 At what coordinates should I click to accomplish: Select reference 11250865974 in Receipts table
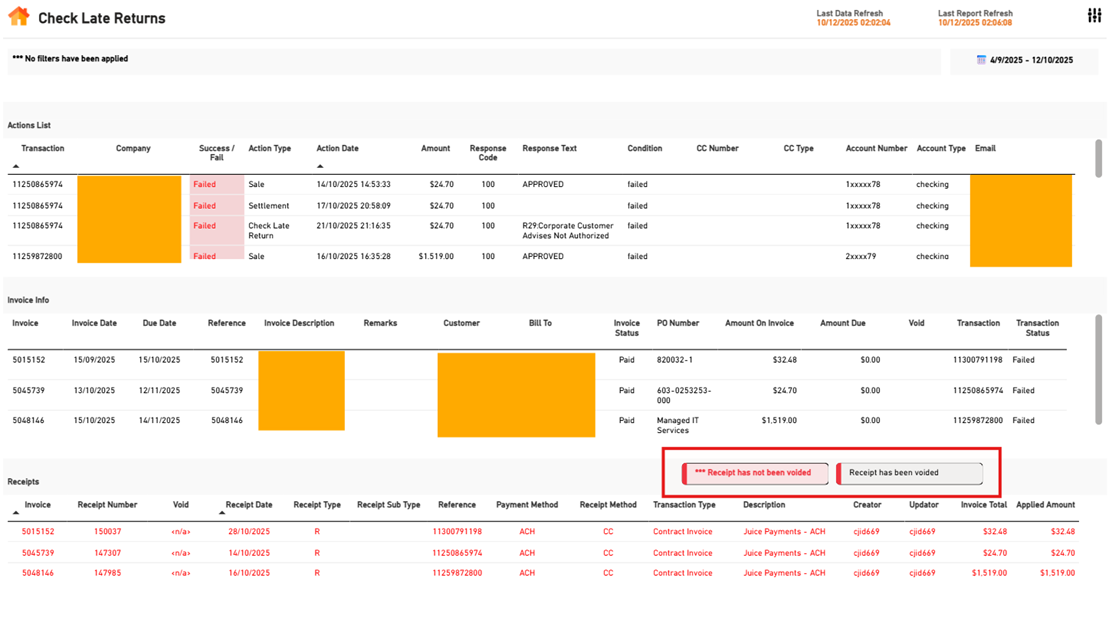tap(457, 553)
